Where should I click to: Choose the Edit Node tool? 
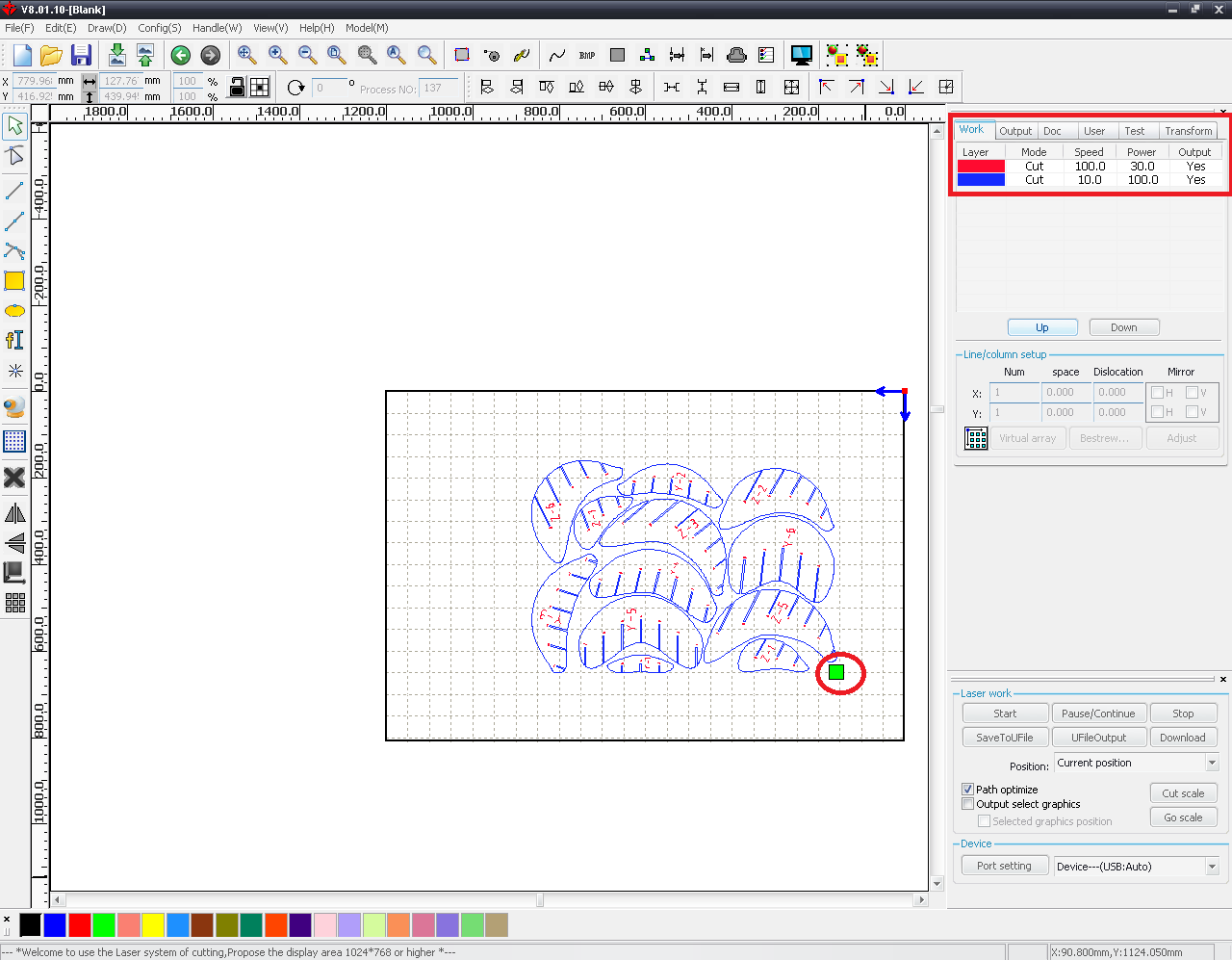point(14,156)
